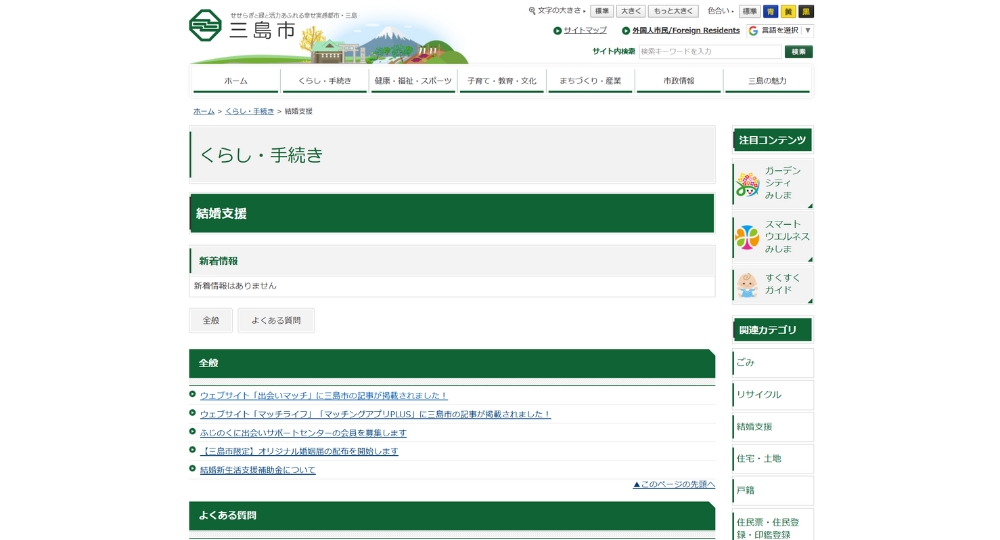Click the arrow icon next to サイトマップ
The width and height of the screenshot is (1000, 540).
tap(557, 31)
